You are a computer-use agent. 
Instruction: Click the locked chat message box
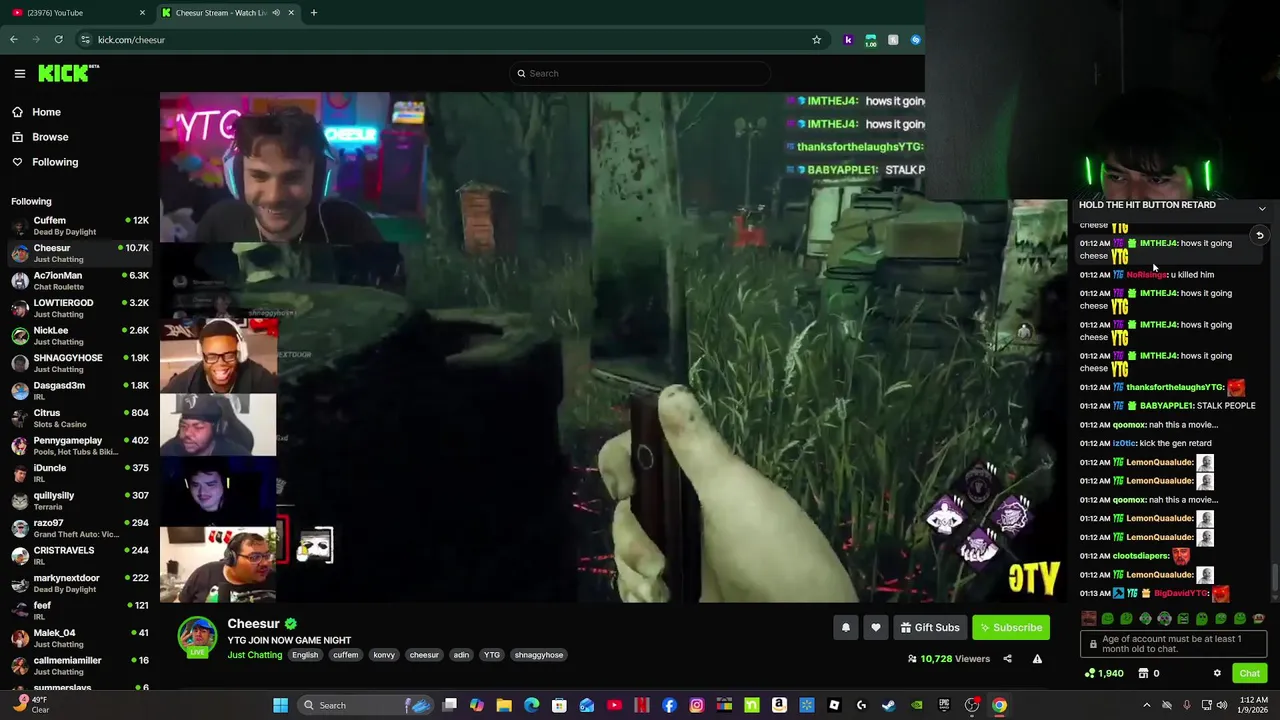coord(1173,645)
